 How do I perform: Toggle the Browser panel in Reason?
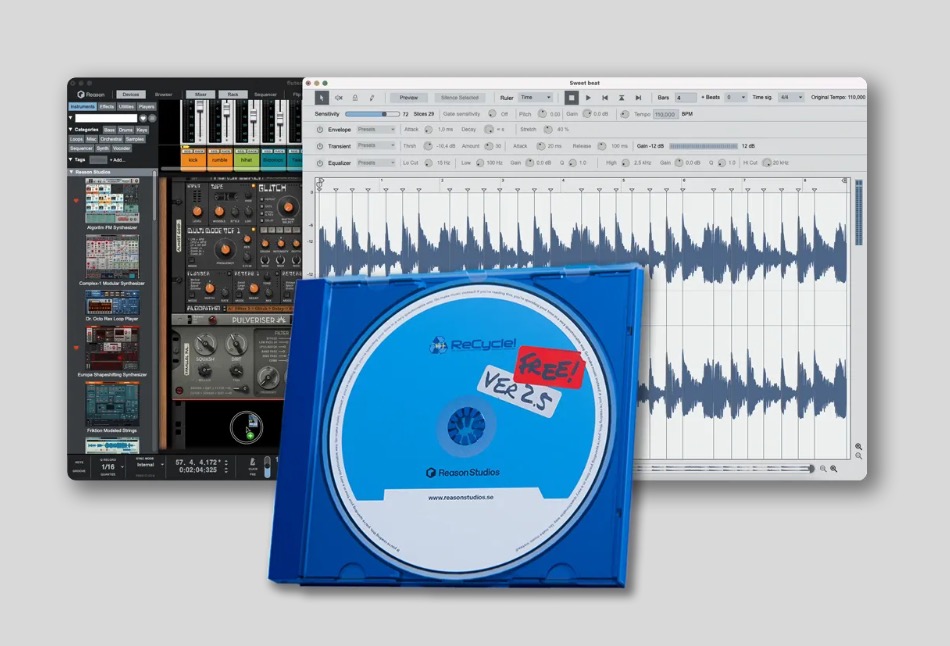click(164, 95)
